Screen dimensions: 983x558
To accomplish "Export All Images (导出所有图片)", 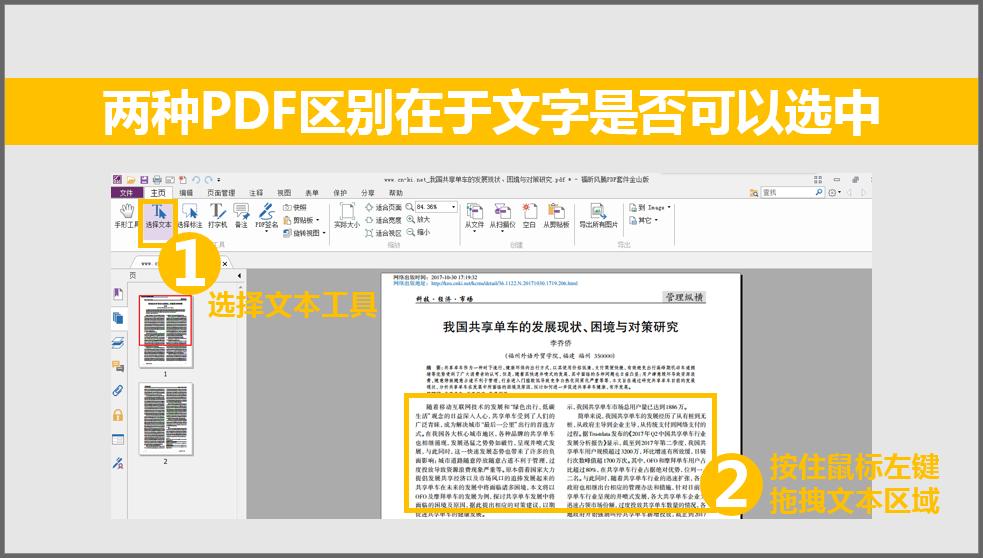I will tap(598, 215).
